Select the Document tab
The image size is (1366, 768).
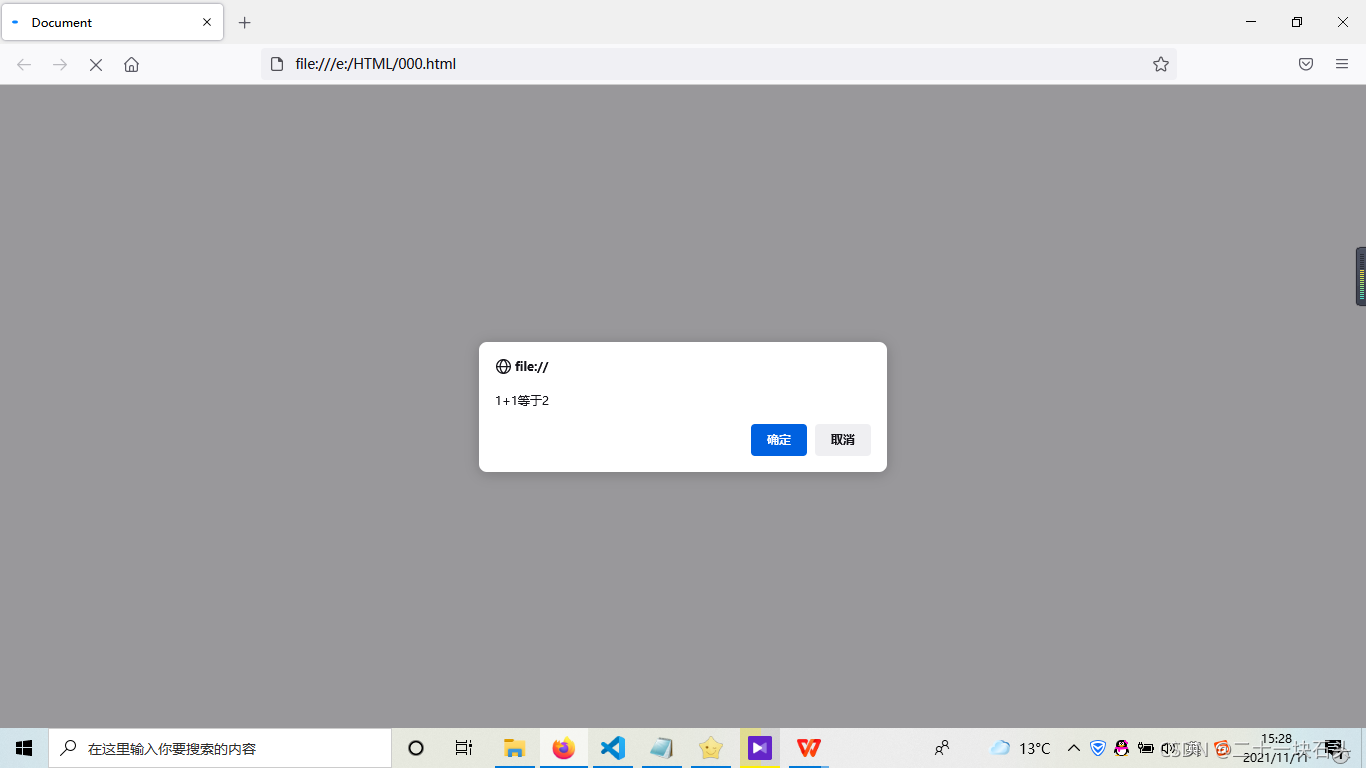(x=112, y=22)
